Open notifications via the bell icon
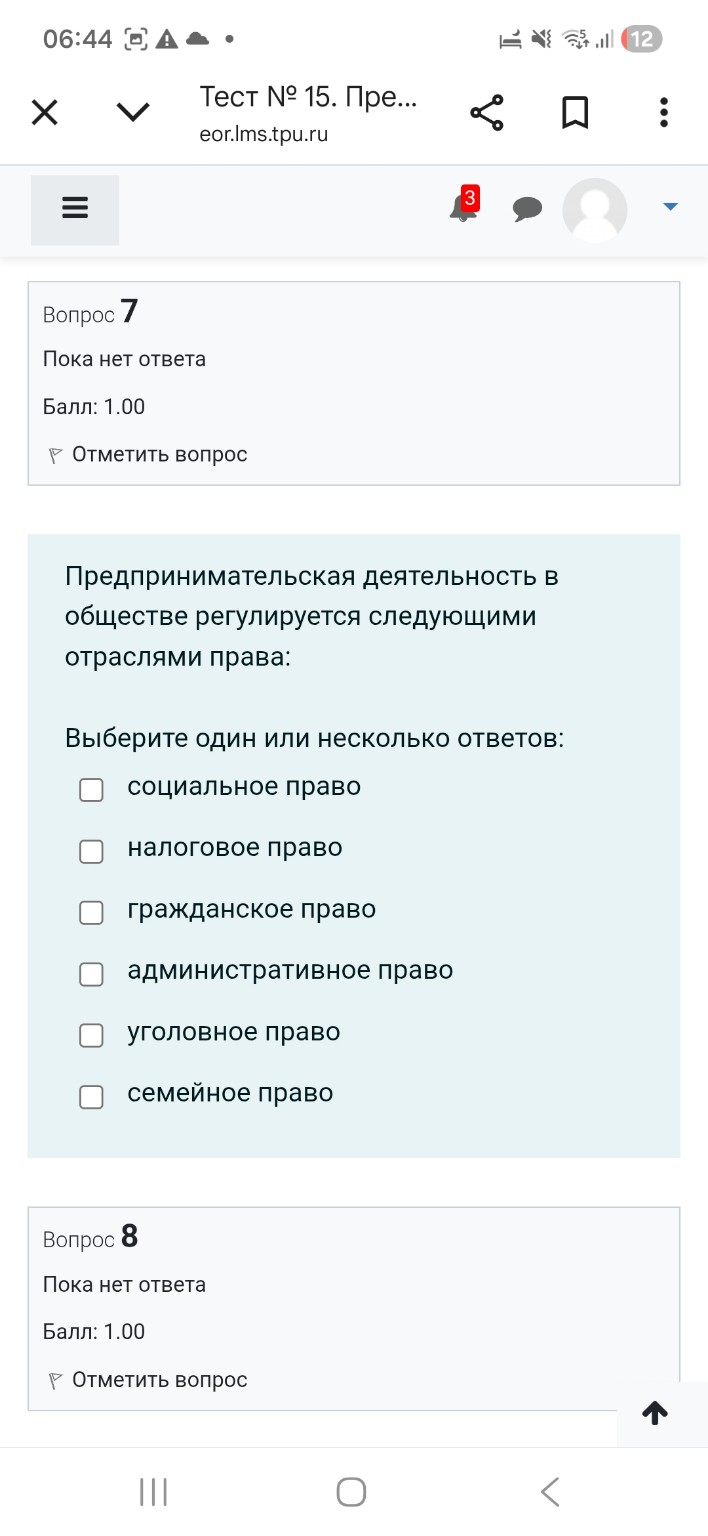Viewport: 708px width, 1536px height. tap(459, 212)
